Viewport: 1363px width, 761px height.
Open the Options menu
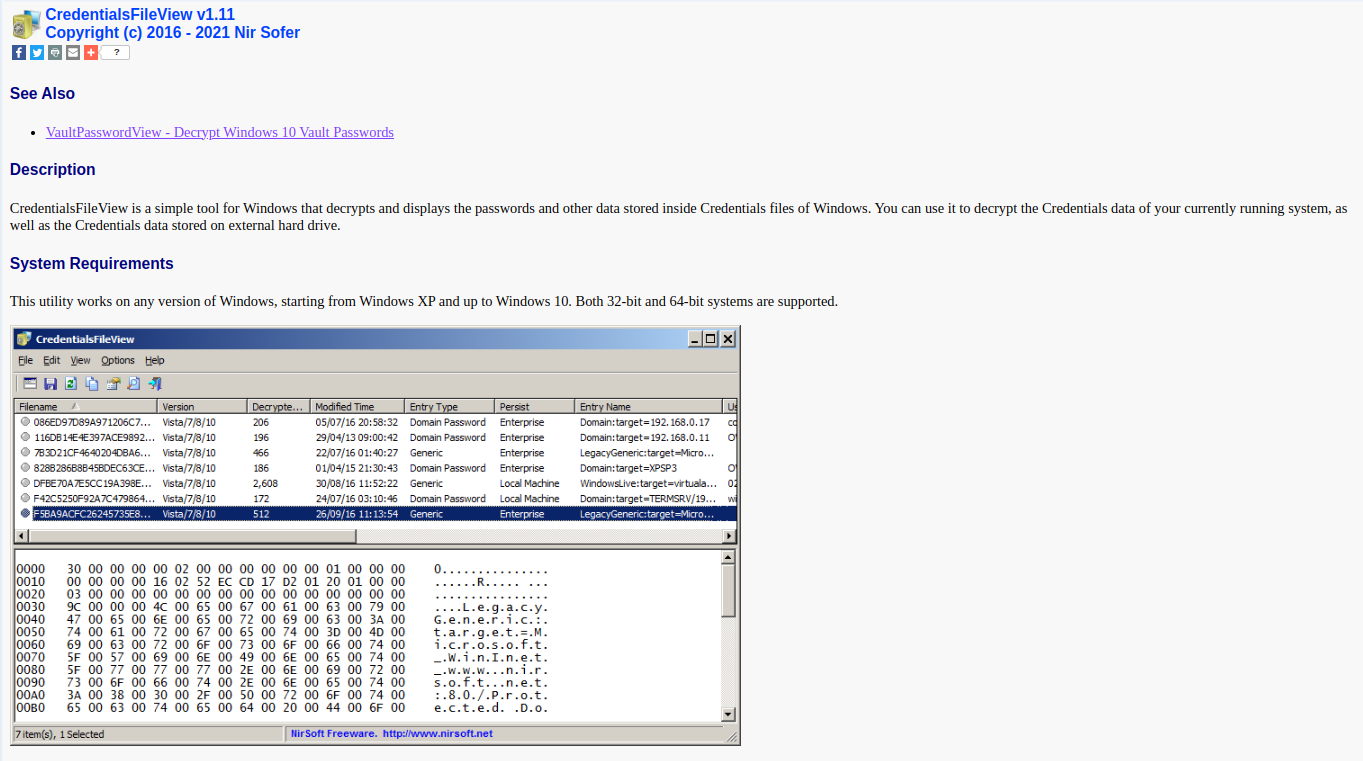[x=118, y=360]
